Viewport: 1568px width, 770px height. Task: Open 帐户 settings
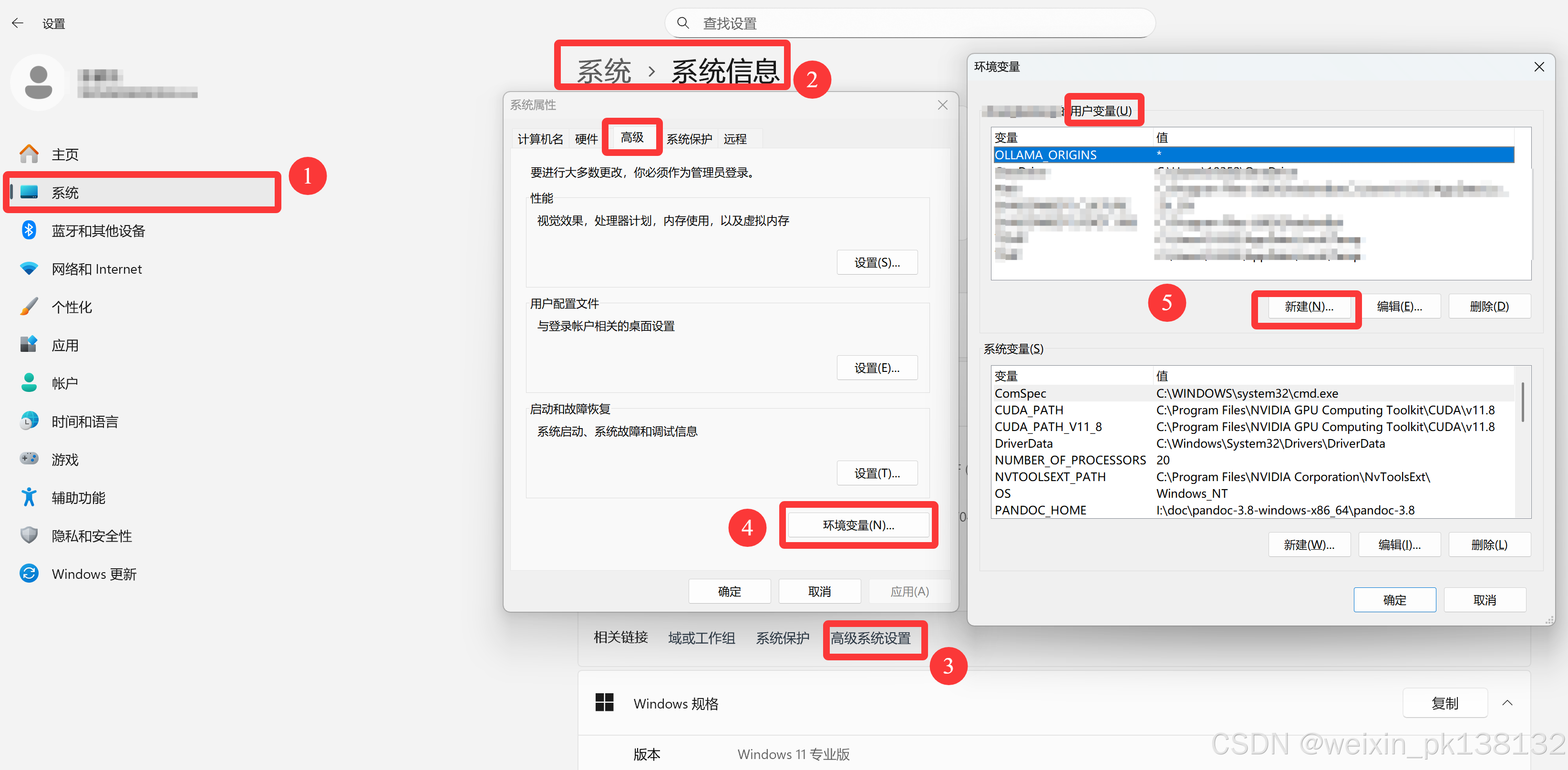click(65, 382)
